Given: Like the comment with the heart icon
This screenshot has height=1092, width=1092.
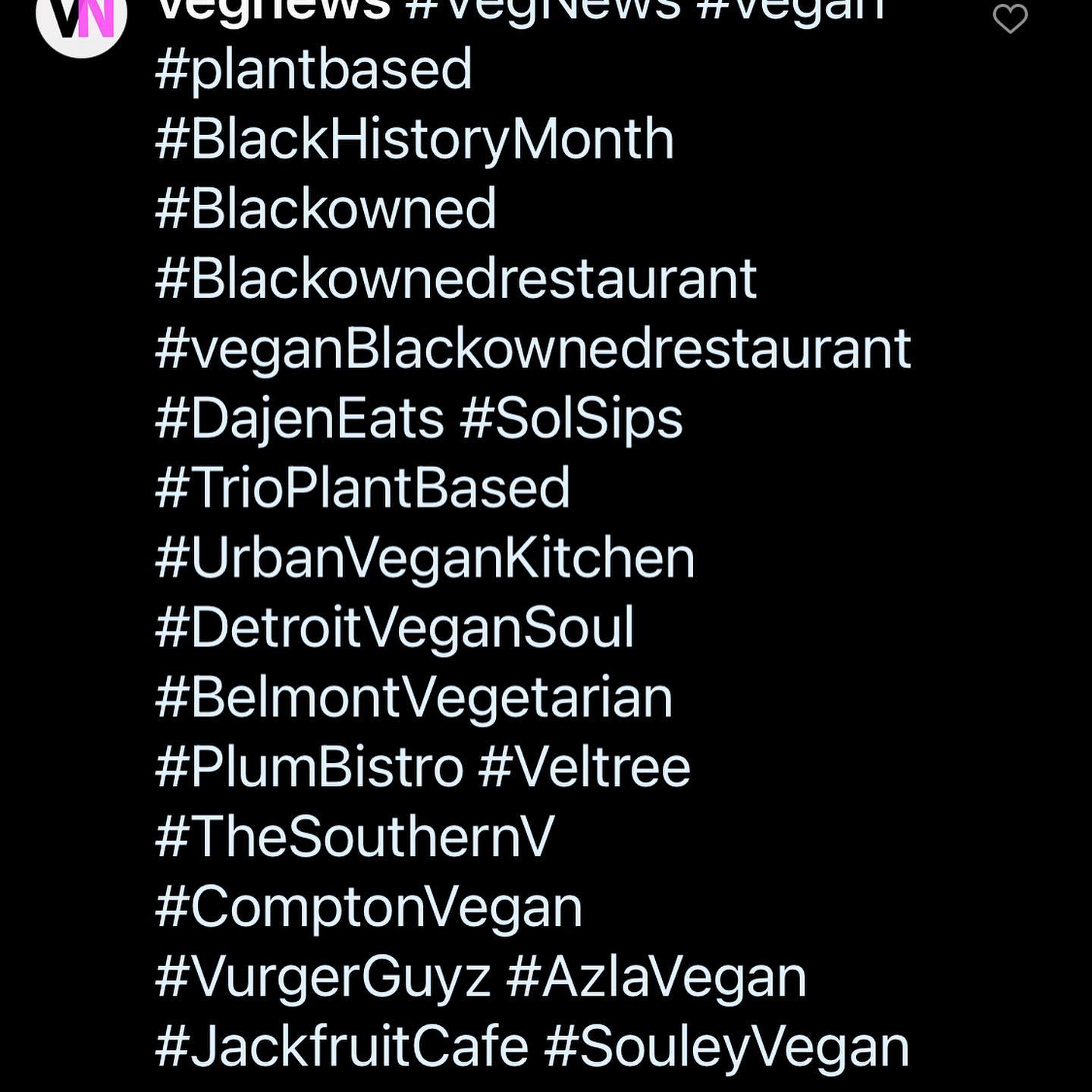Looking at the screenshot, I should 1010,18.
